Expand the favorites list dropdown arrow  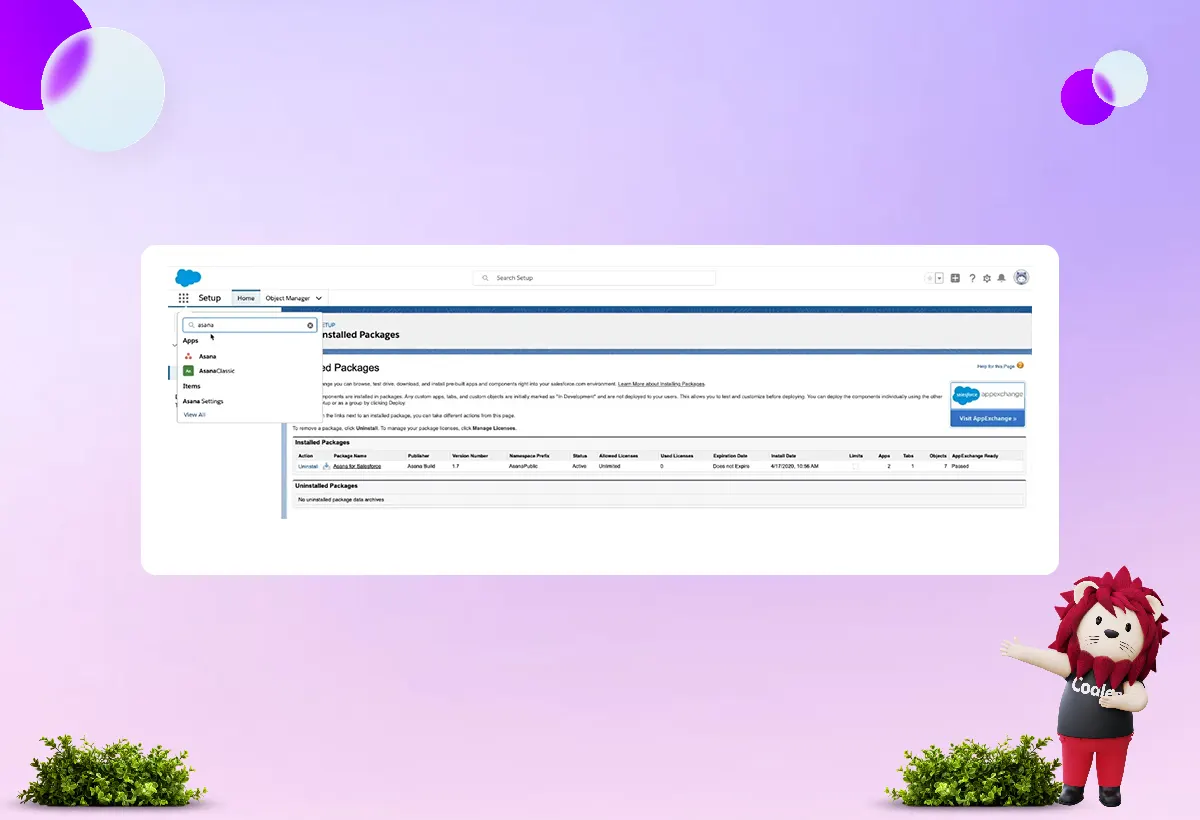(x=939, y=278)
